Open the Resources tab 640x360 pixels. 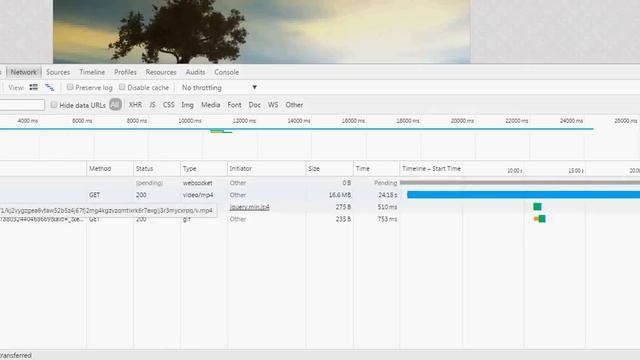pos(161,72)
